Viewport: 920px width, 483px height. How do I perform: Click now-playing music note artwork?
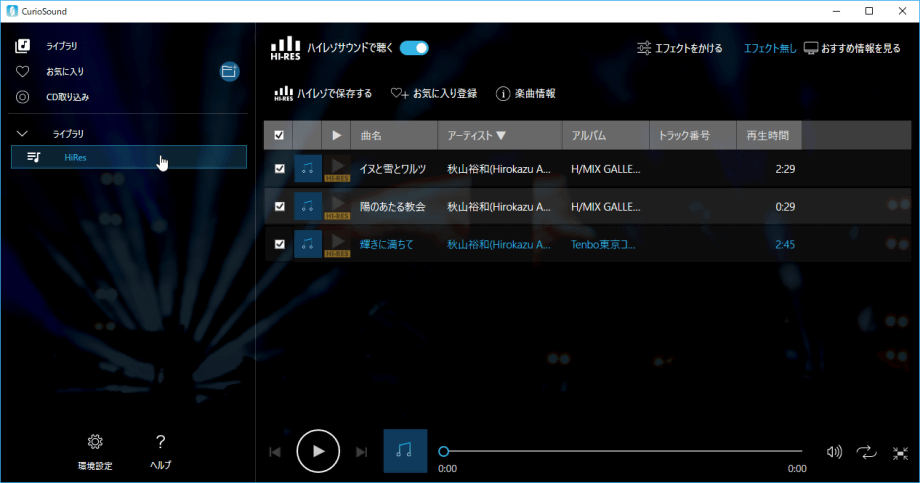pyautogui.click(x=405, y=451)
